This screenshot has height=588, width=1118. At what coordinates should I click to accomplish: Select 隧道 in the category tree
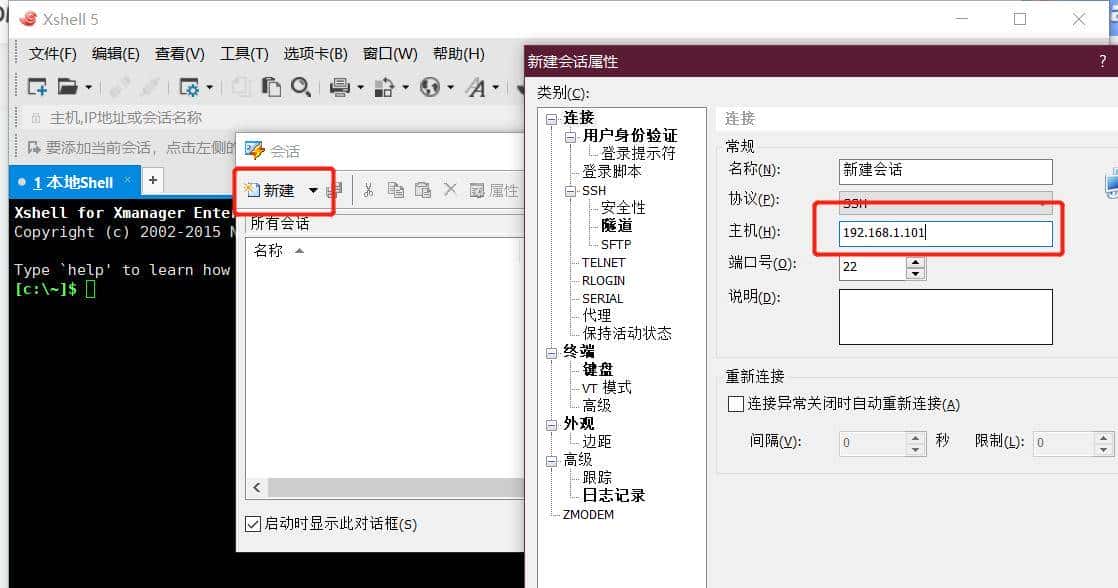pyautogui.click(x=617, y=226)
